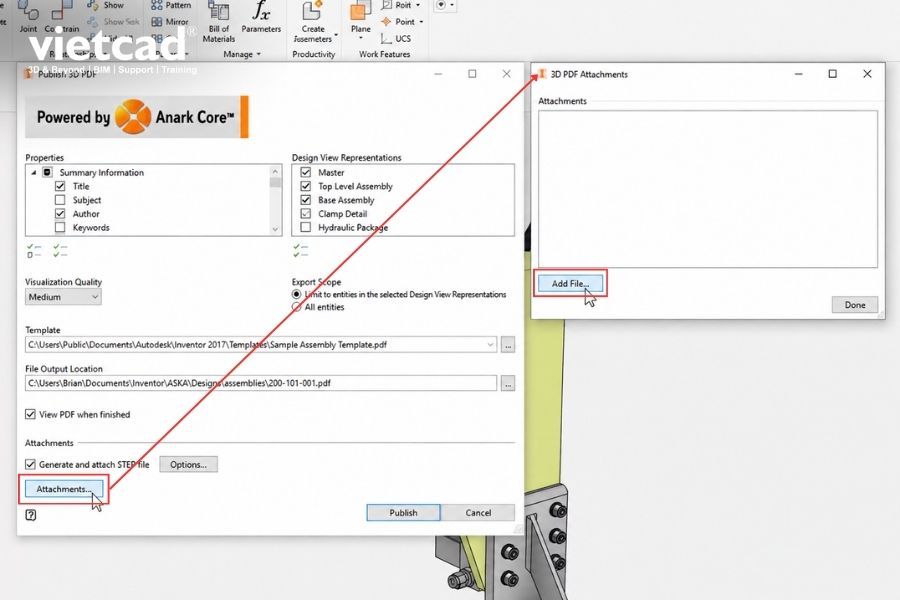Click check-all icon under Design View Representations
Viewport: 900px width, 600px height.
coord(300,250)
